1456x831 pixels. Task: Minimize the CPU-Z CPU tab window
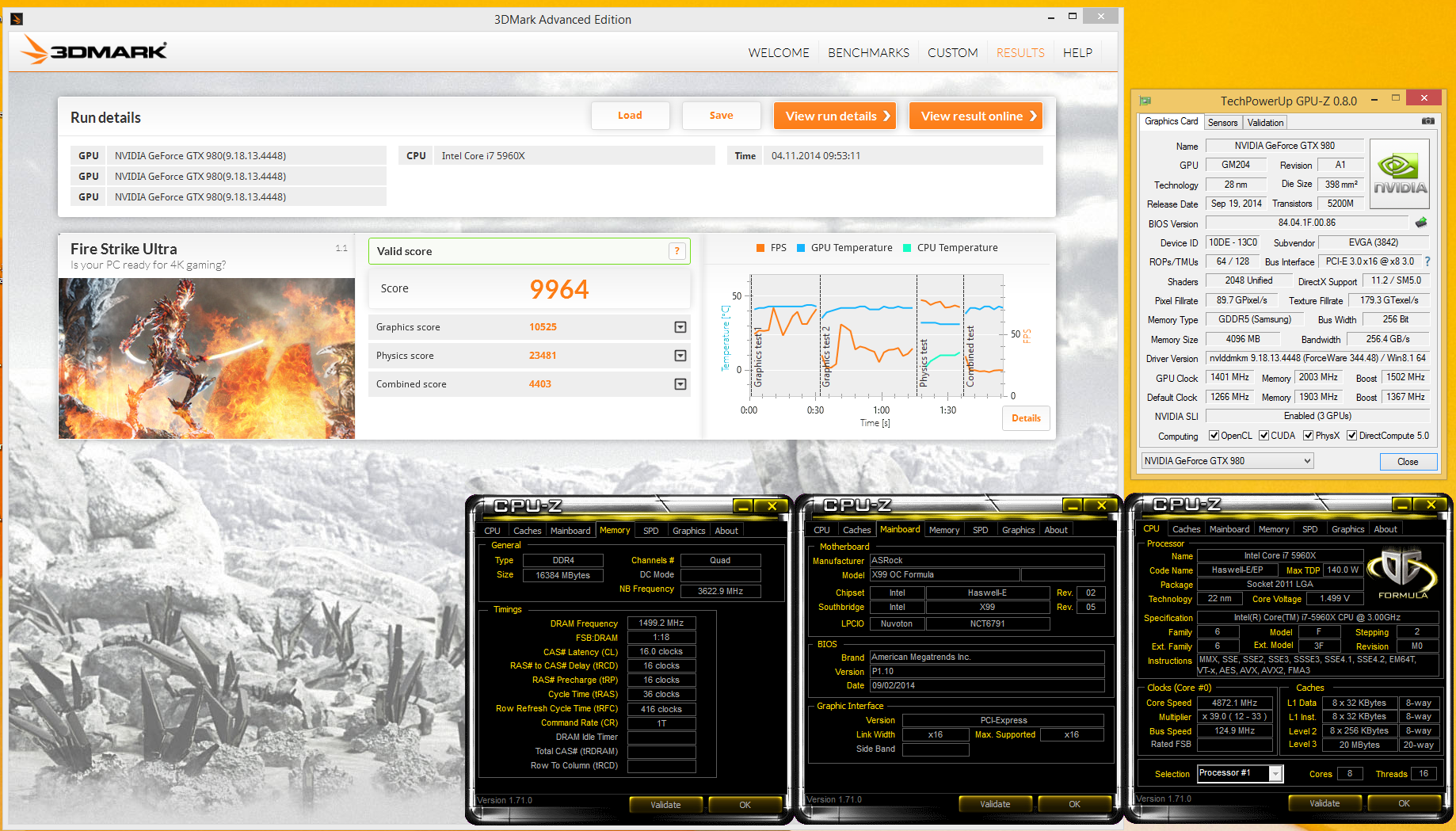[1402, 505]
